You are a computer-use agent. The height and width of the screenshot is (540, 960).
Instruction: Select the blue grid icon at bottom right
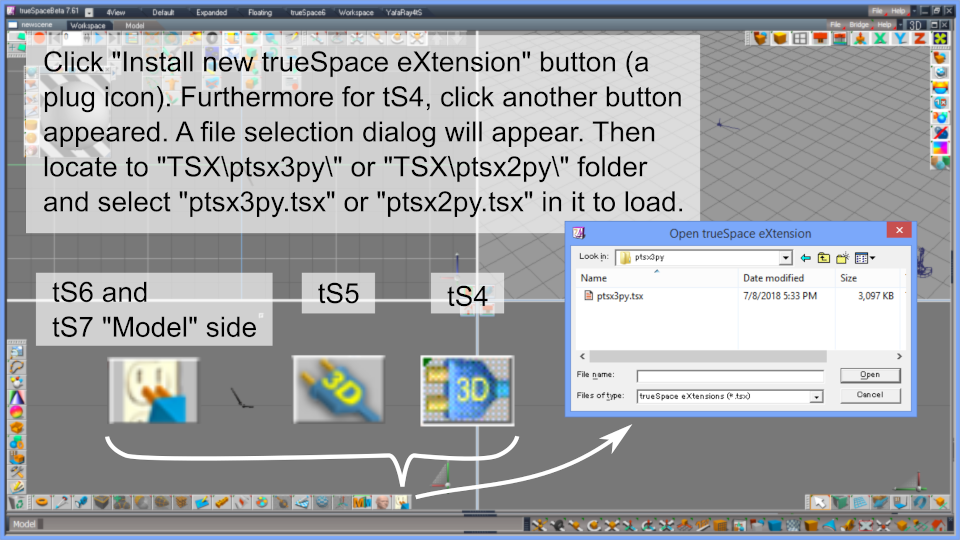[860, 503]
